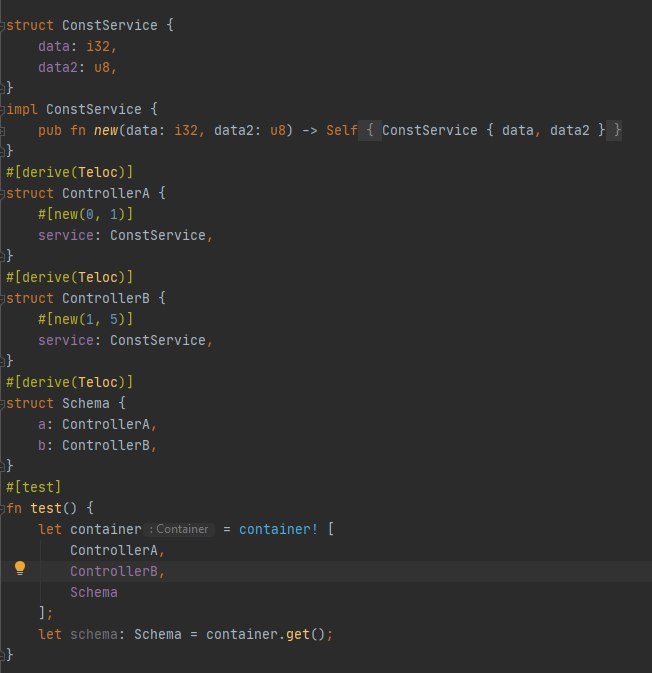
Task: Collapse struct Schema with its fold marker
Action: point(2,404)
